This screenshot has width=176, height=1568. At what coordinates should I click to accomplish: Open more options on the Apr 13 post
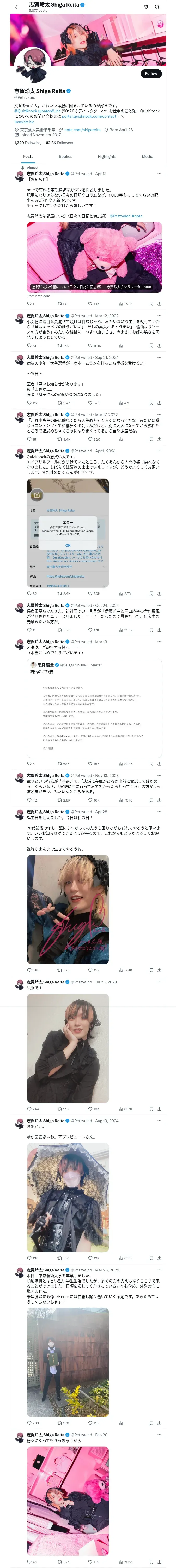[x=159, y=174]
